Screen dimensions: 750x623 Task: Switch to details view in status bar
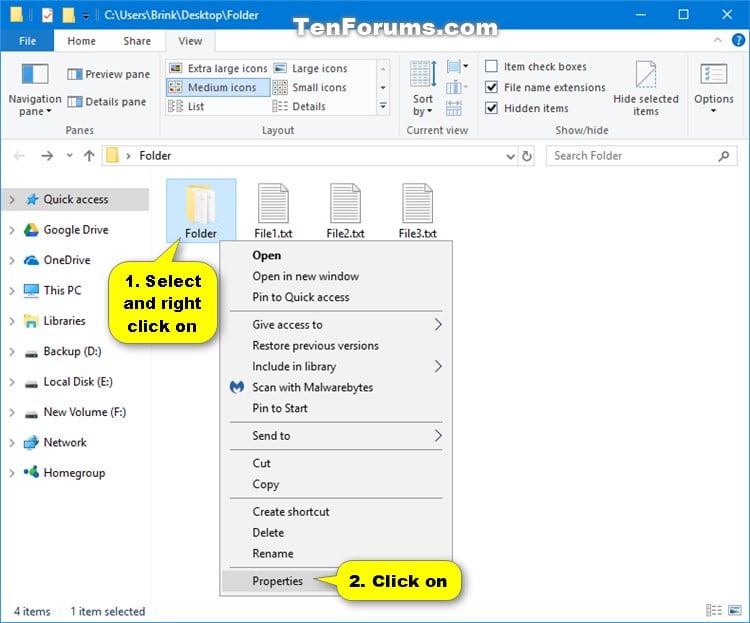[x=714, y=610]
